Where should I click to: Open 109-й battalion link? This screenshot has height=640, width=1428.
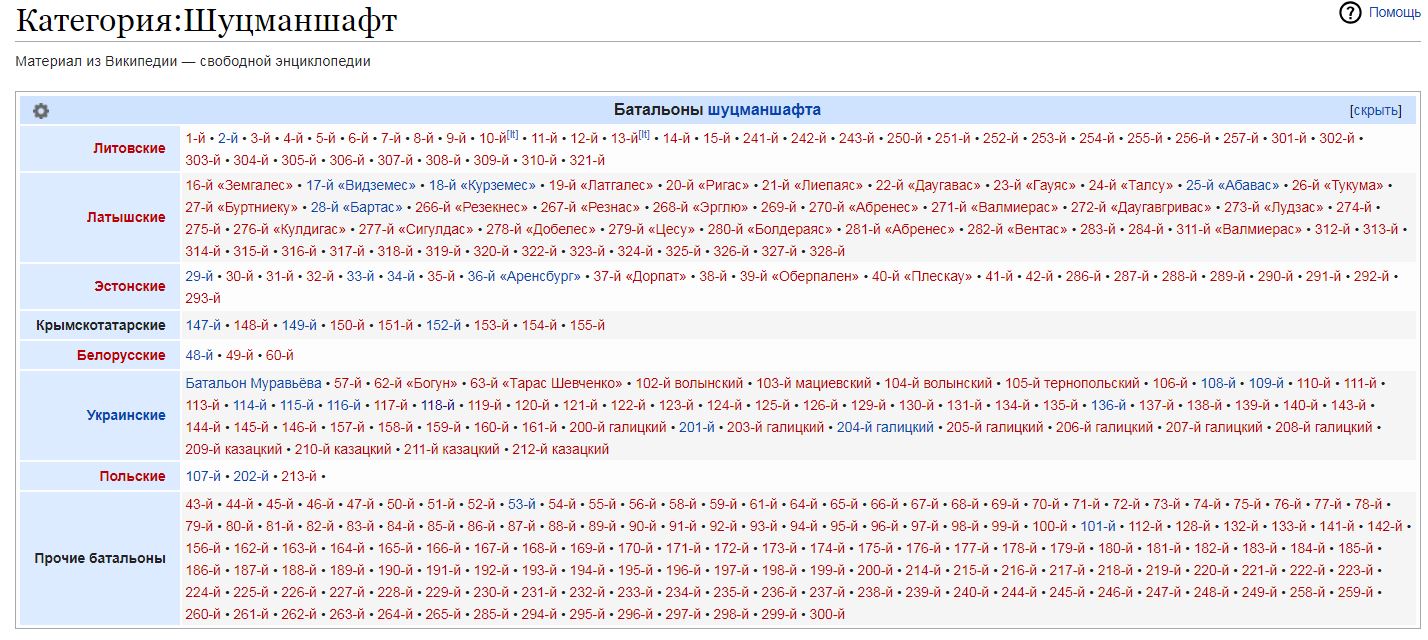[x=1266, y=383]
